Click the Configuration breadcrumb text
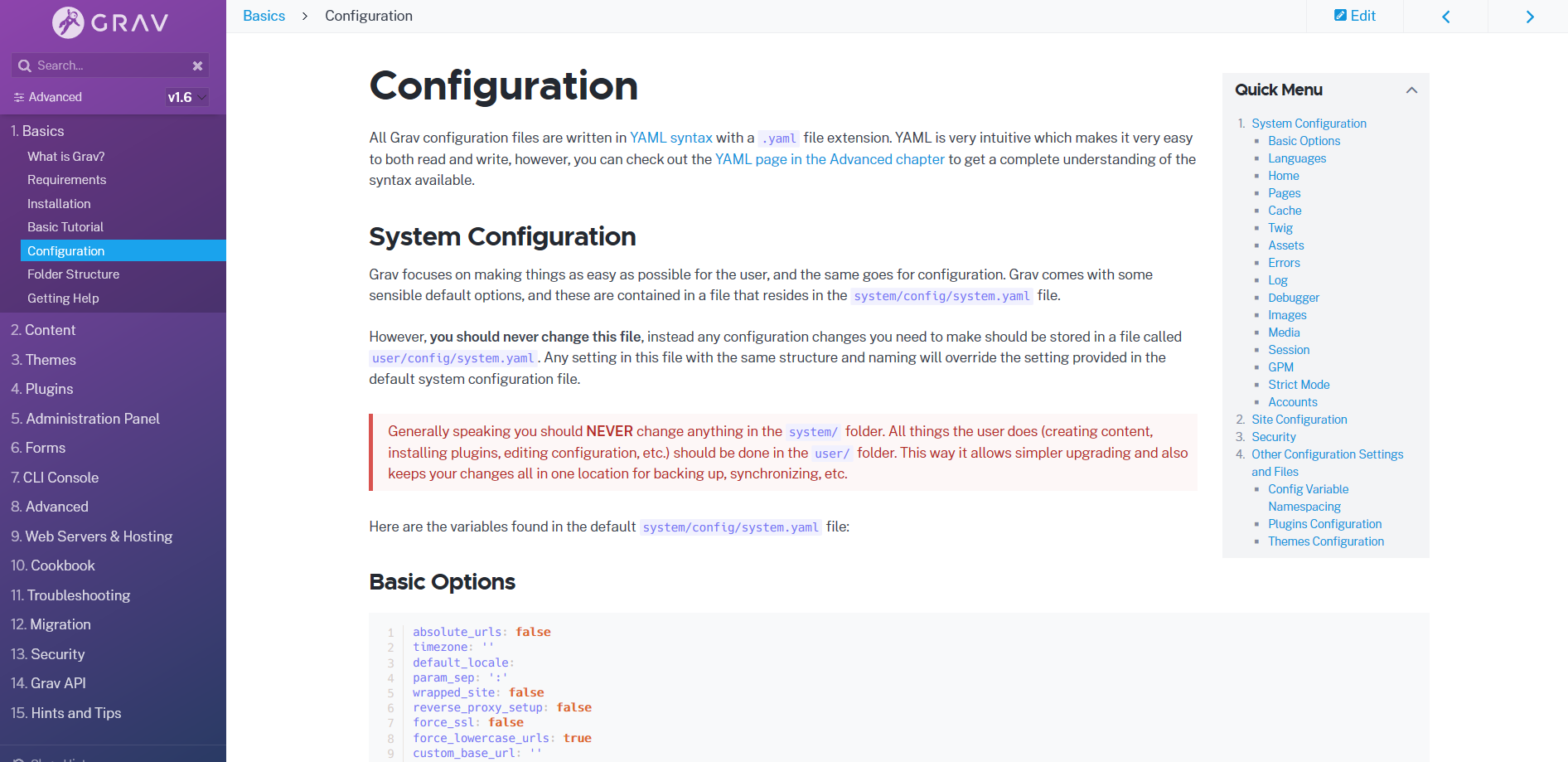The image size is (1568, 762). point(369,16)
